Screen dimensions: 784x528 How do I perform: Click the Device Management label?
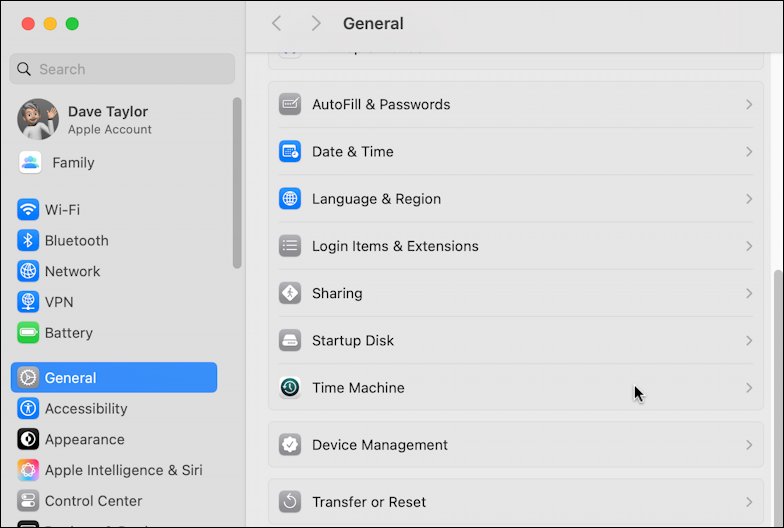380,444
